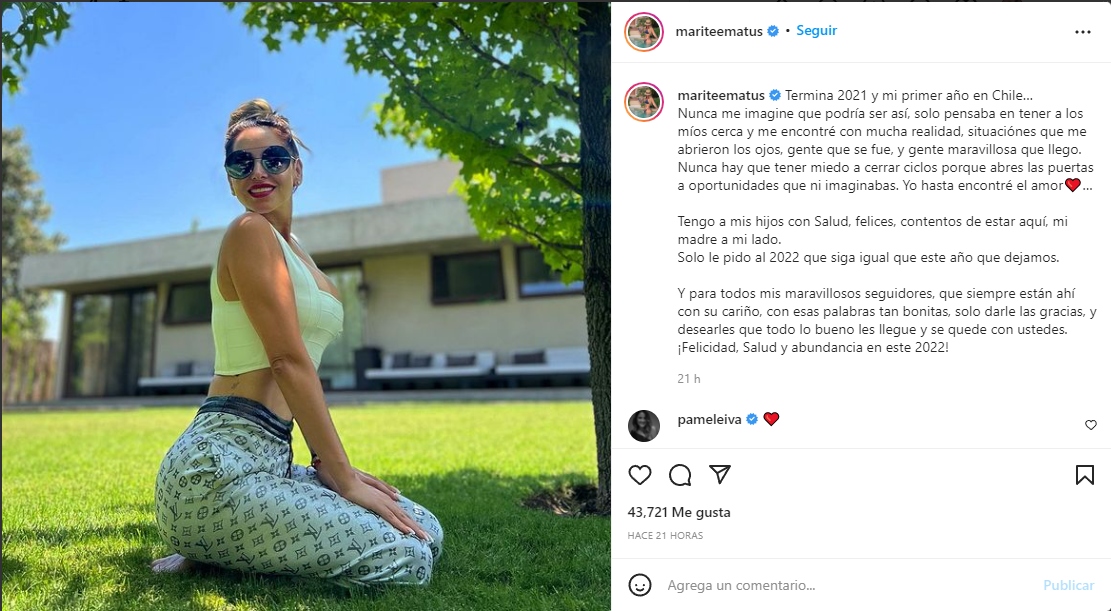This screenshot has width=1111, height=611.
Task: Click the main post photo
Action: [306, 306]
